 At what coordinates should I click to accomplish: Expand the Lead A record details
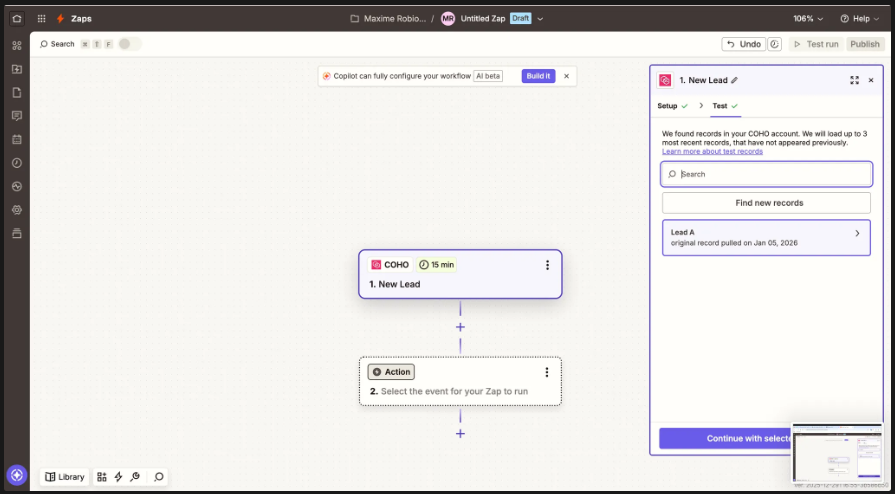click(856, 234)
